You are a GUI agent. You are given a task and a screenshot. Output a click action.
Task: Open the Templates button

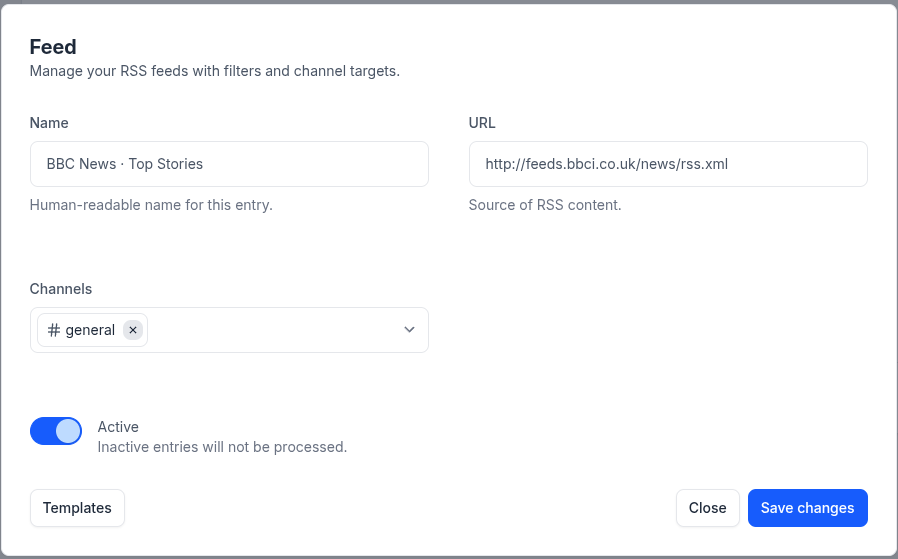point(77,508)
